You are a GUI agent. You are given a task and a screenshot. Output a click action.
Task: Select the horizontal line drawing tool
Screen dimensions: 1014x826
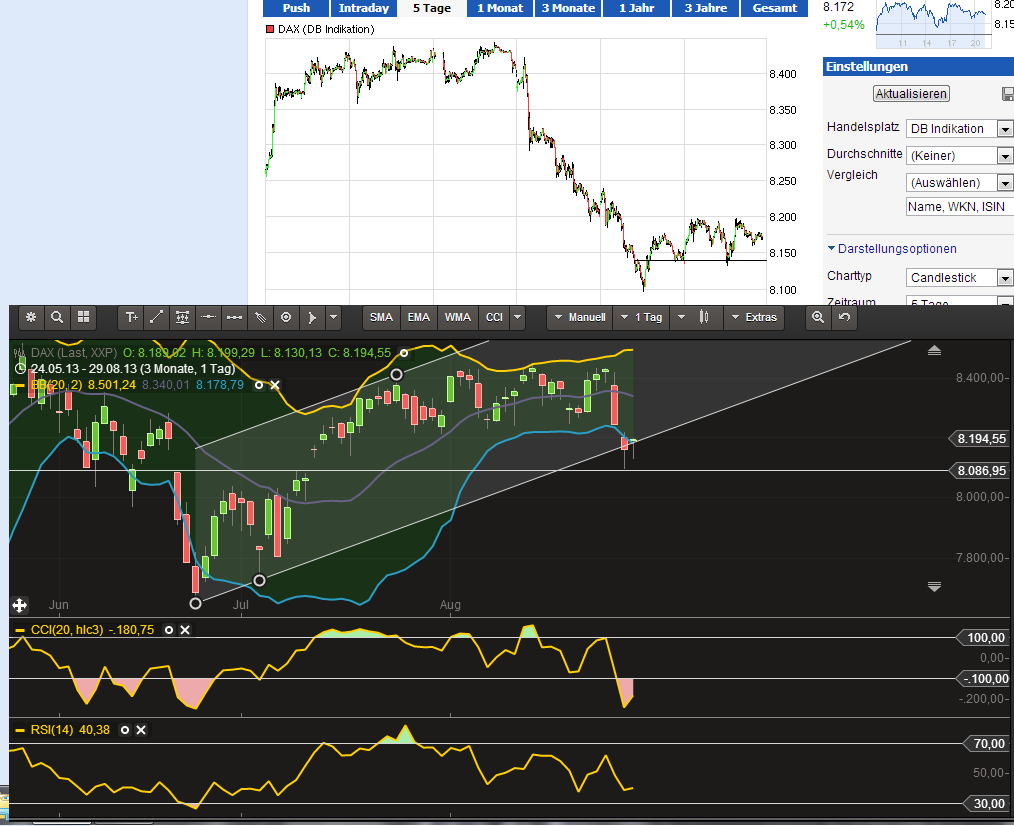point(207,317)
